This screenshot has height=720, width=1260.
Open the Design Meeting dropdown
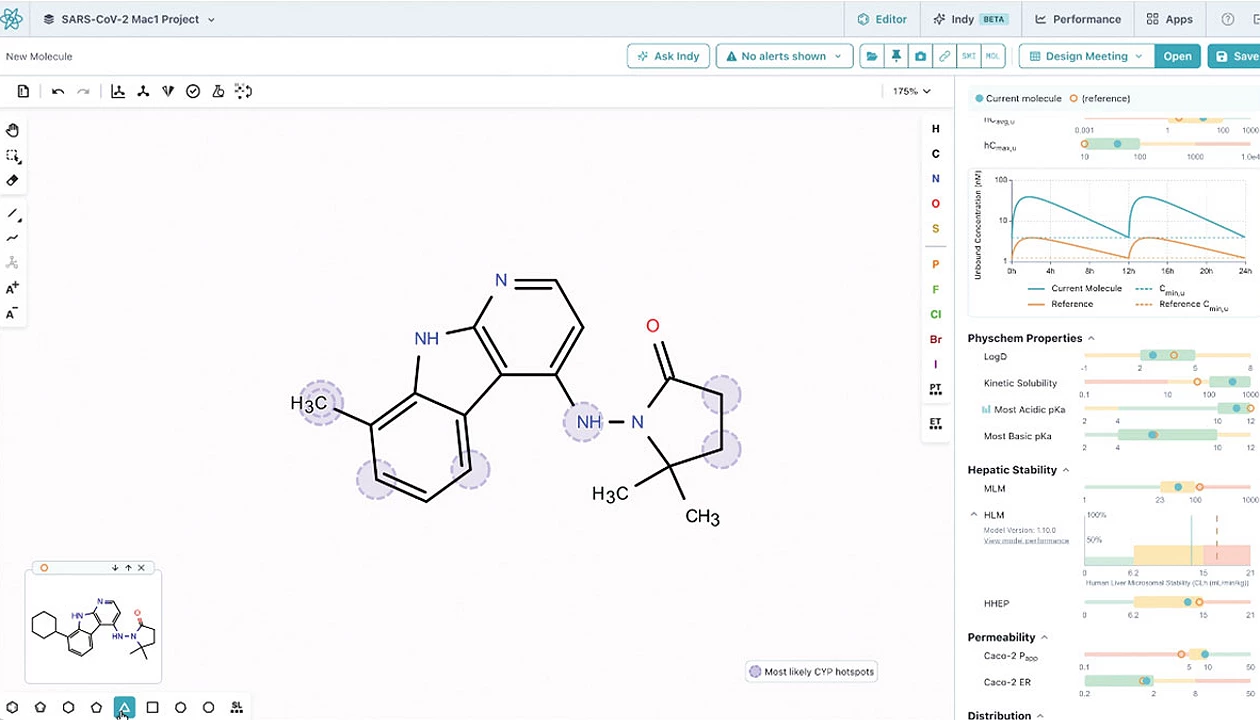click(1087, 56)
